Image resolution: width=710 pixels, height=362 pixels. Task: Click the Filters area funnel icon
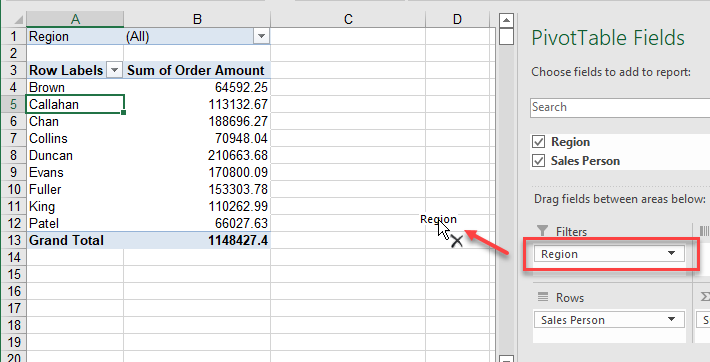542,231
